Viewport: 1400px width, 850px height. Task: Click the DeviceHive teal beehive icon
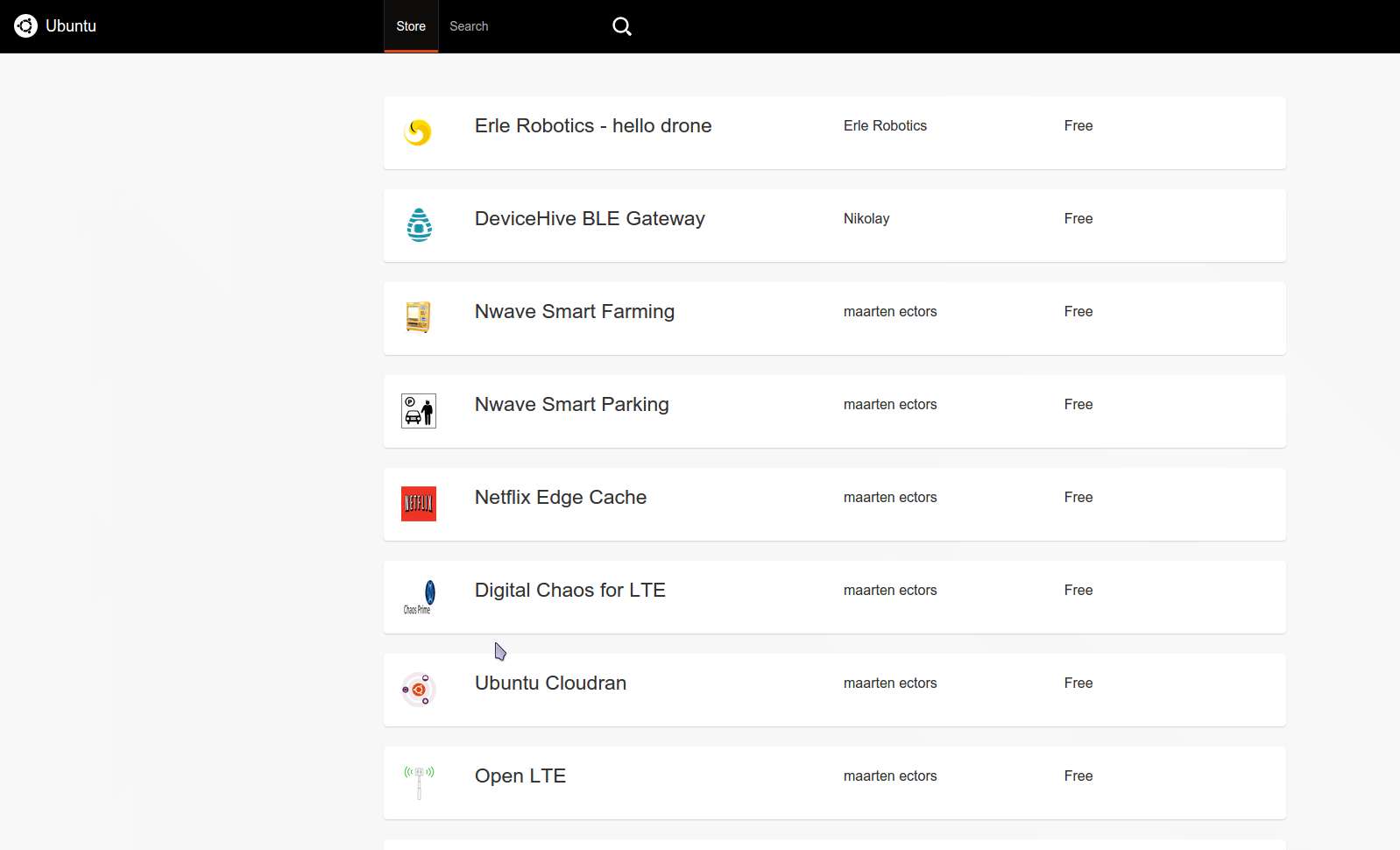click(x=419, y=225)
